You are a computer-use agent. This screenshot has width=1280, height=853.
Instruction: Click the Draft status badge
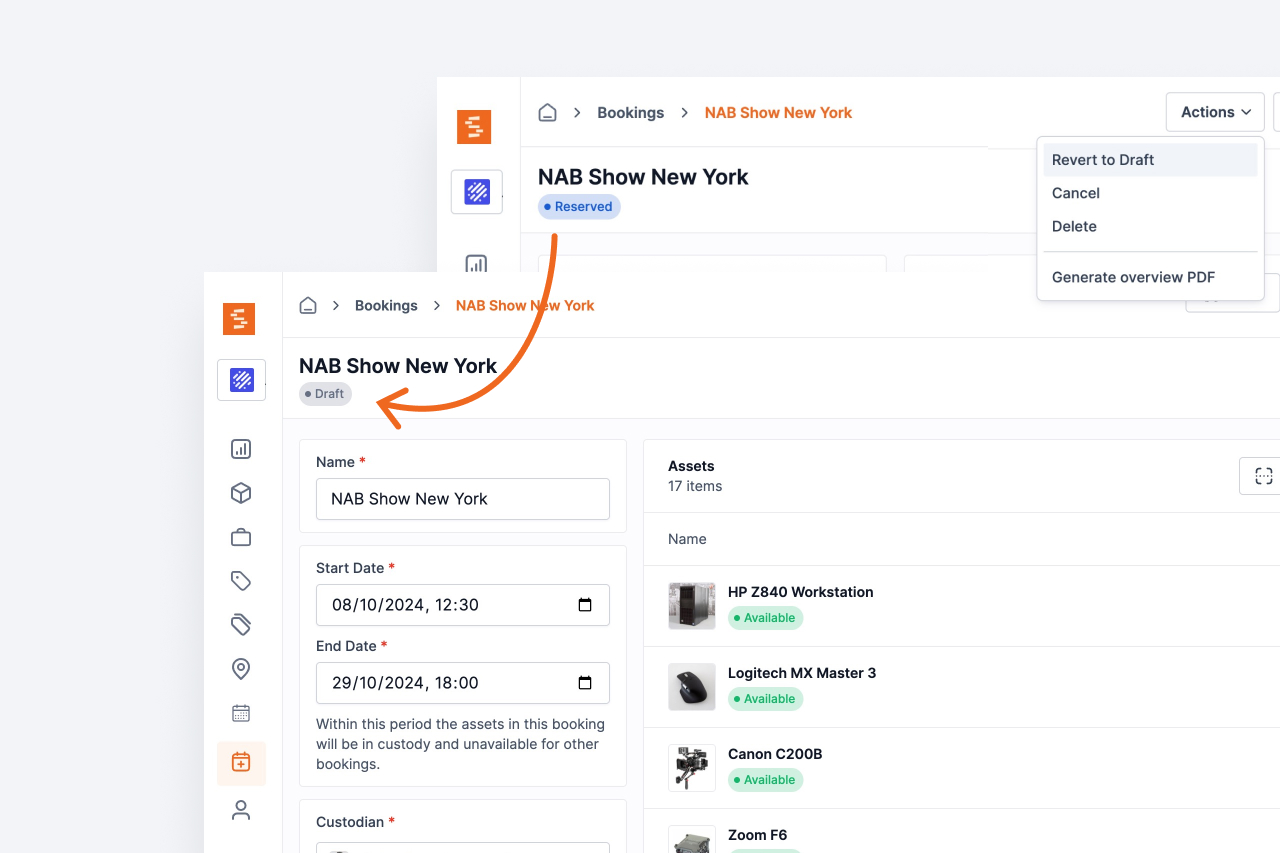tap(325, 393)
